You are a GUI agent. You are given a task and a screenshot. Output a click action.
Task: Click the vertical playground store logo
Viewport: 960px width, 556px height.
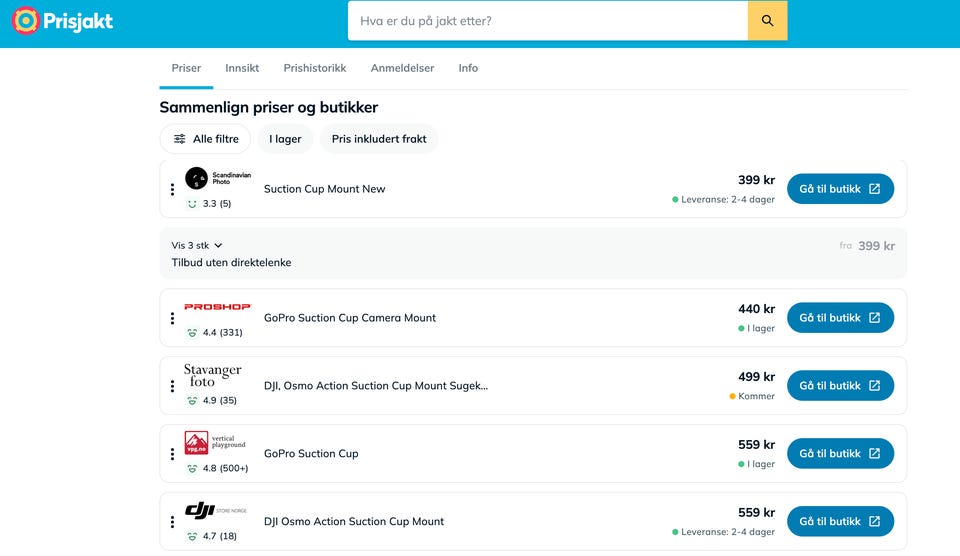215,443
